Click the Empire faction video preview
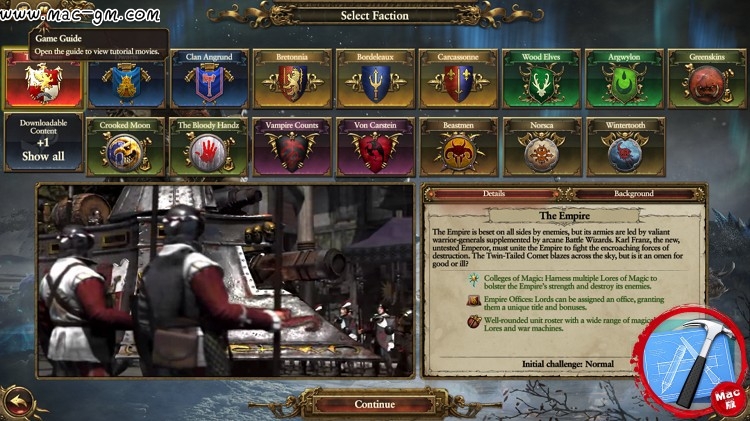The image size is (750, 421). point(225,281)
